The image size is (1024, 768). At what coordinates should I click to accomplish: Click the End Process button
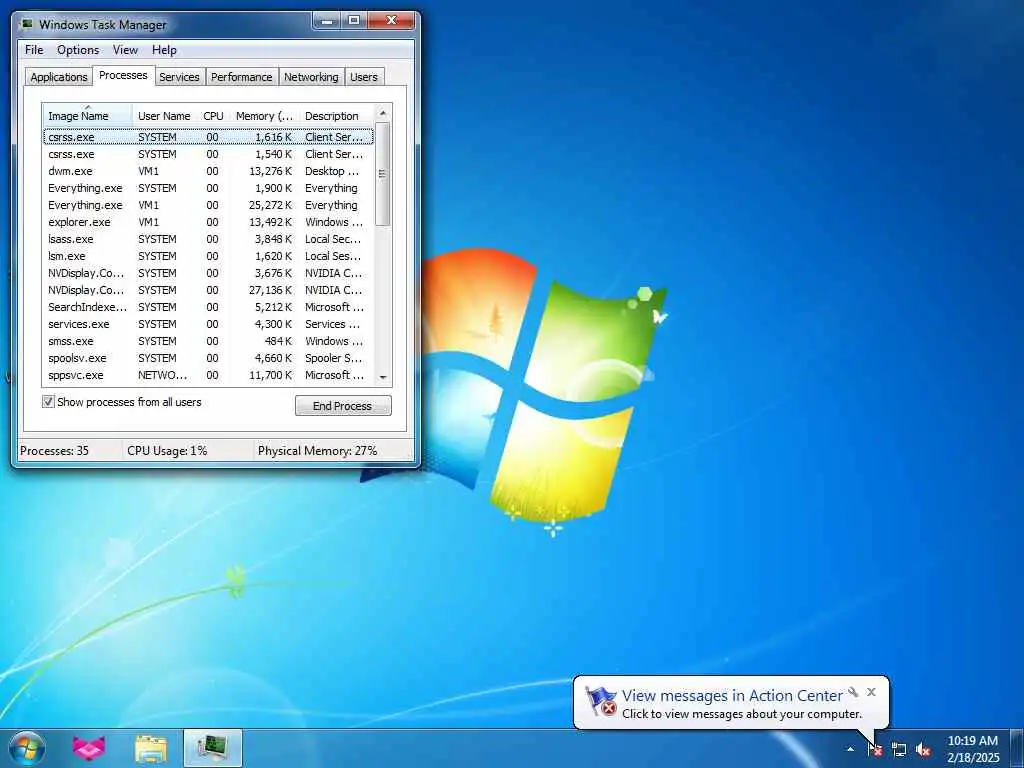tap(343, 406)
